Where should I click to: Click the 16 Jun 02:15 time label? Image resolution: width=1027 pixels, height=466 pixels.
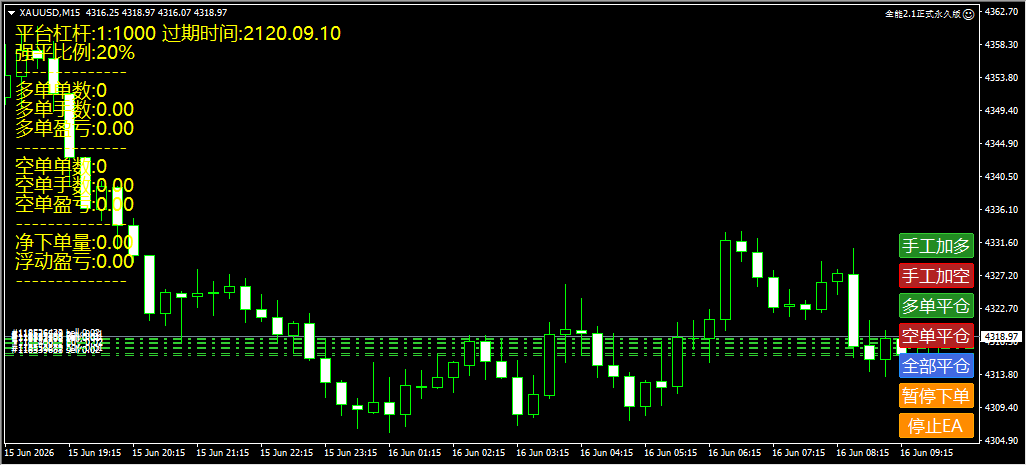coord(479,453)
